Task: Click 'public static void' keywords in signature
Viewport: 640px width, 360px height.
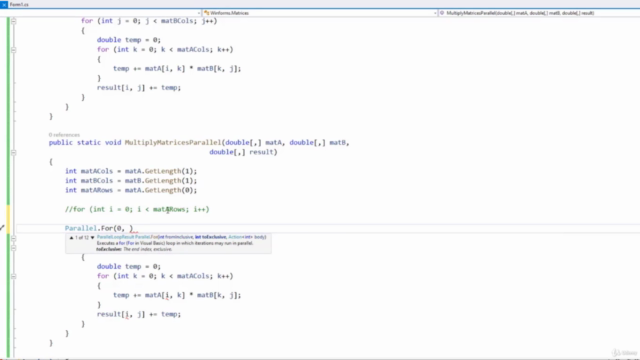Action: click(x=85, y=142)
